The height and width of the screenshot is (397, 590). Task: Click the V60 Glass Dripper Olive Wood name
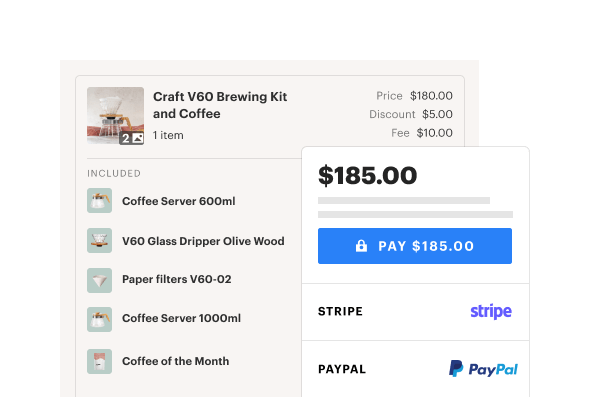coord(203,241)
